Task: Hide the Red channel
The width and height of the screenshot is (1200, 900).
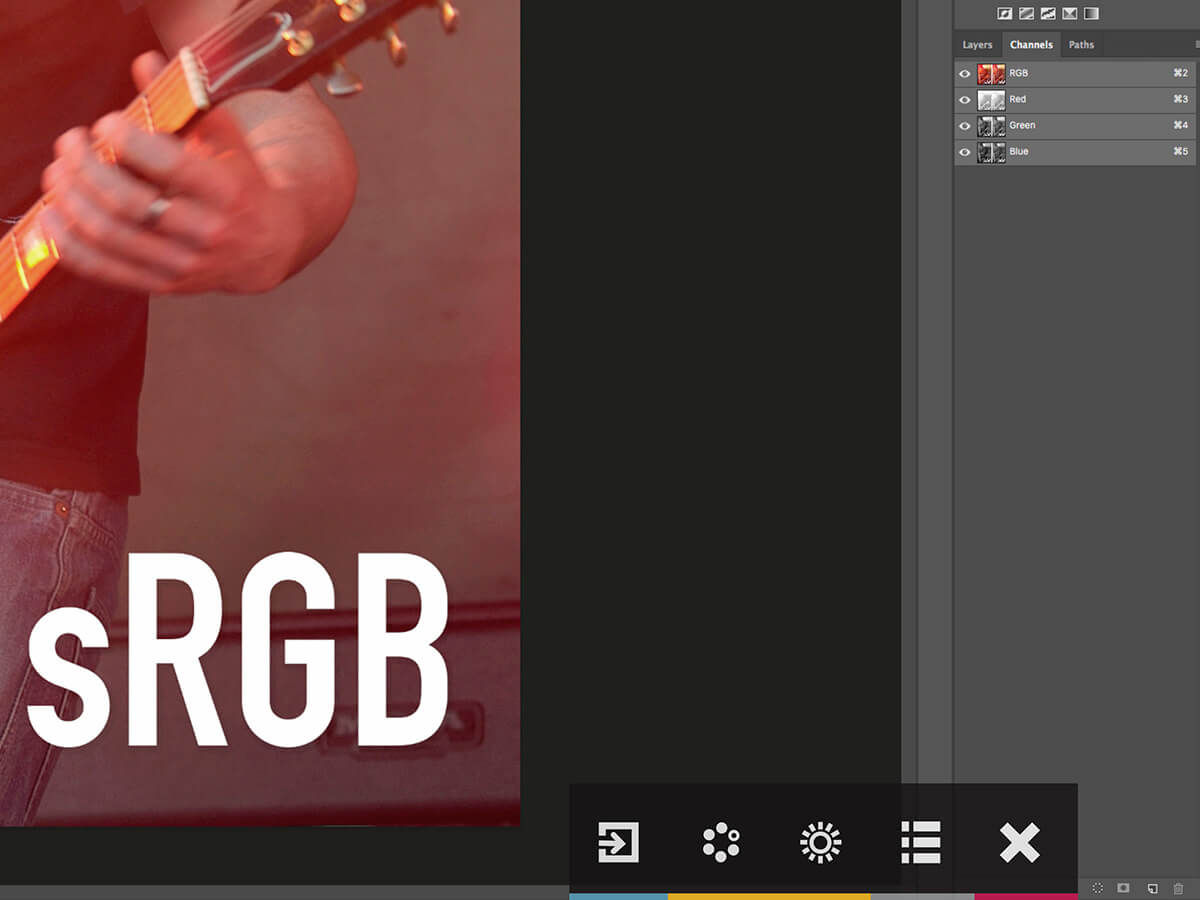Action: 964,99
